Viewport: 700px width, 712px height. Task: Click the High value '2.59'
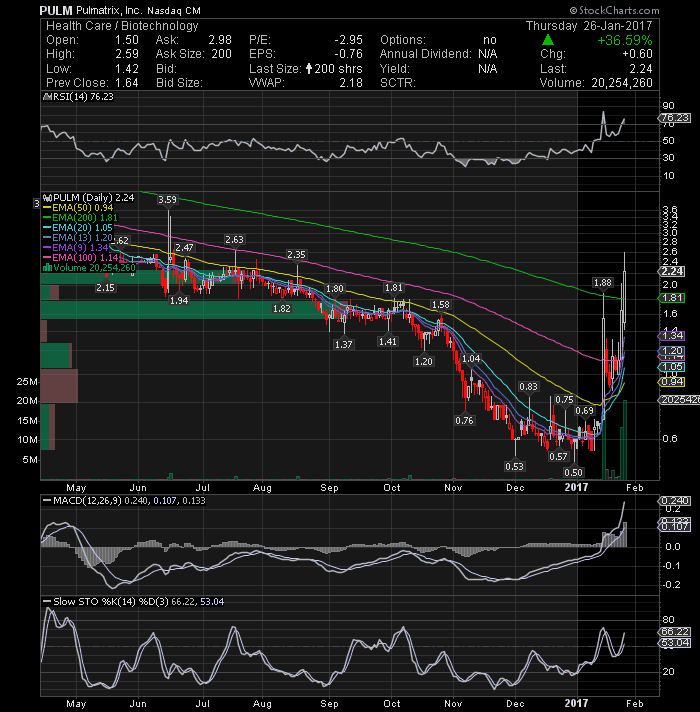pyautogui.click(x=127, y=54)
